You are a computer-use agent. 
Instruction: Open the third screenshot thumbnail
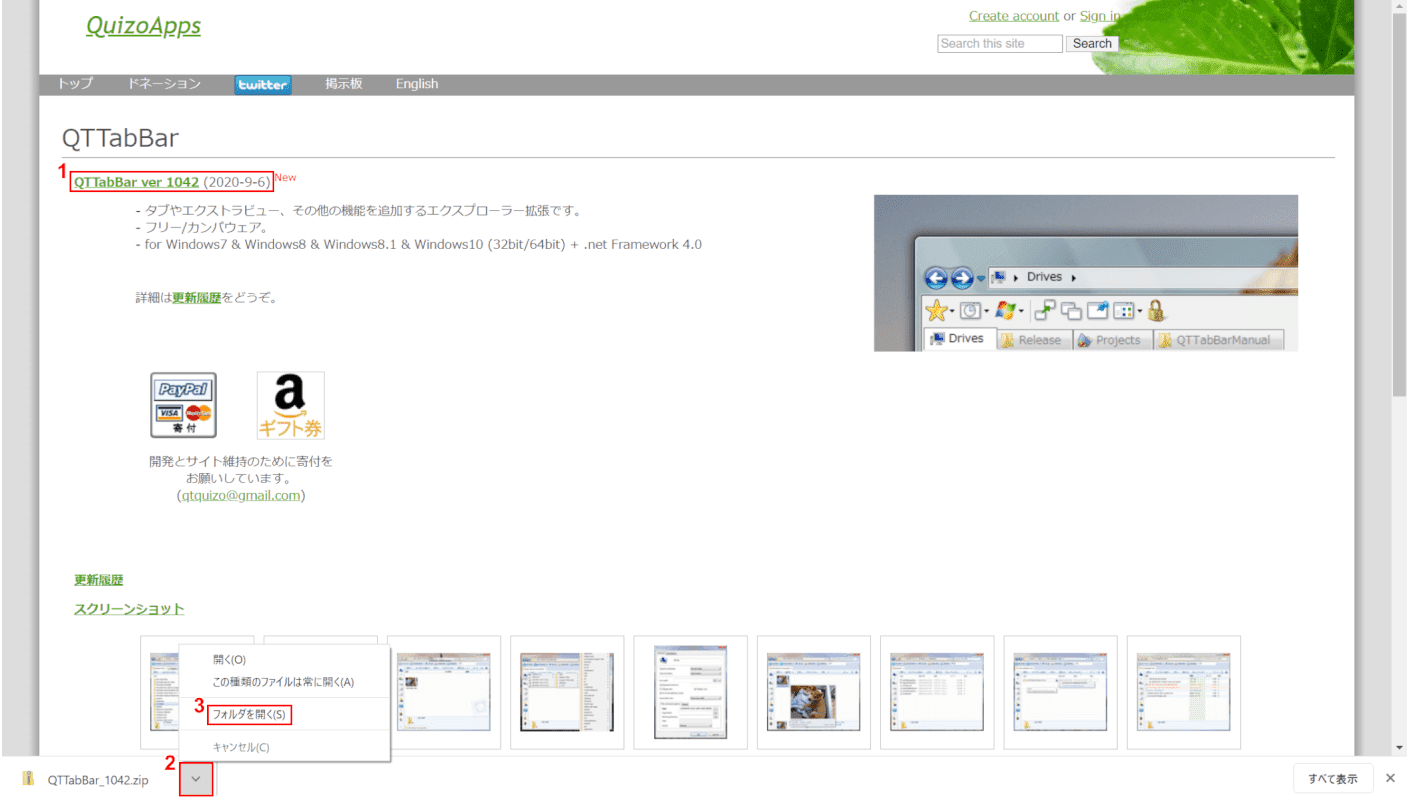444,692
